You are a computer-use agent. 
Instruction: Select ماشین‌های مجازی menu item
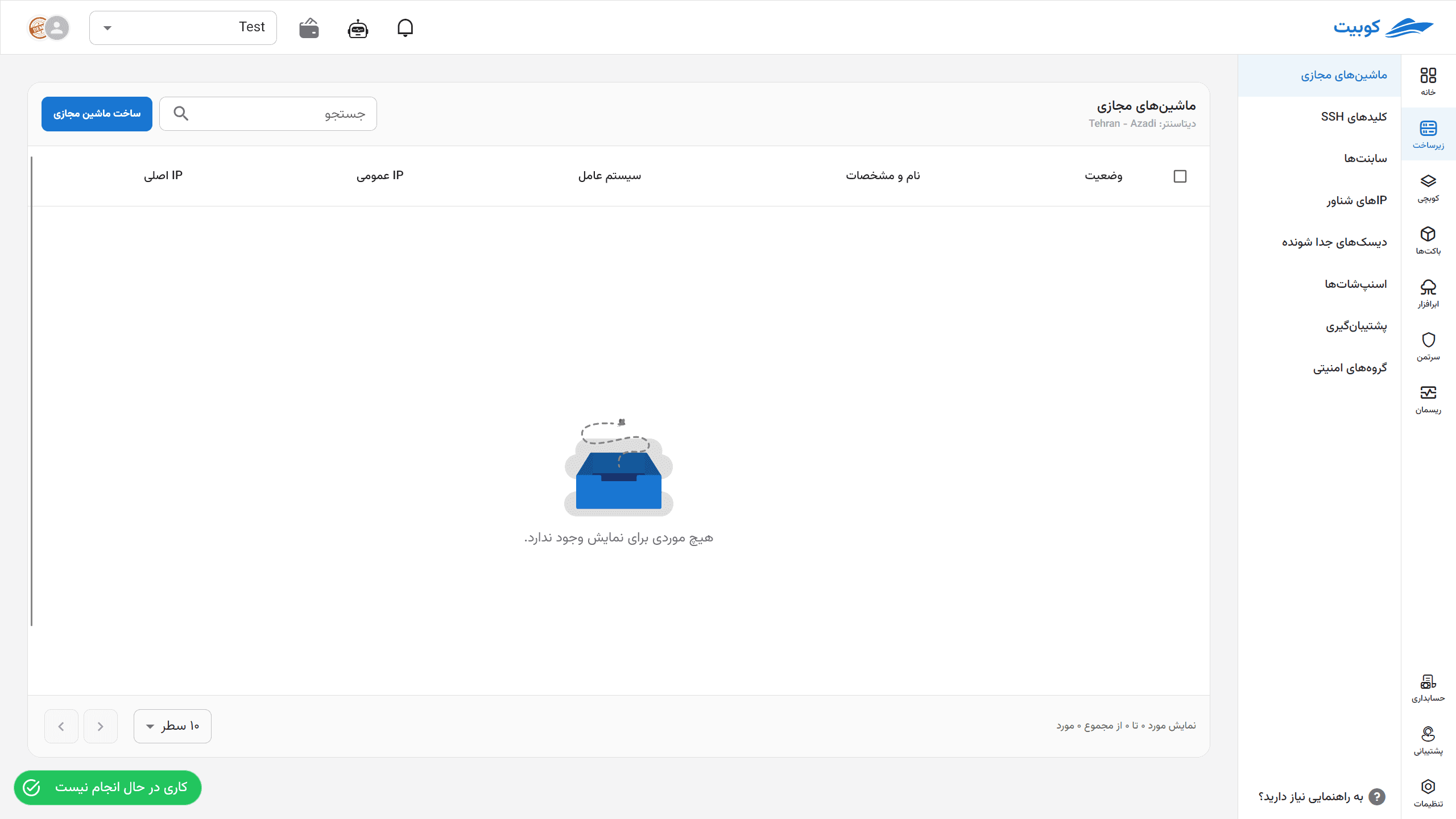pyautogui.click(x=1319, y=75)
